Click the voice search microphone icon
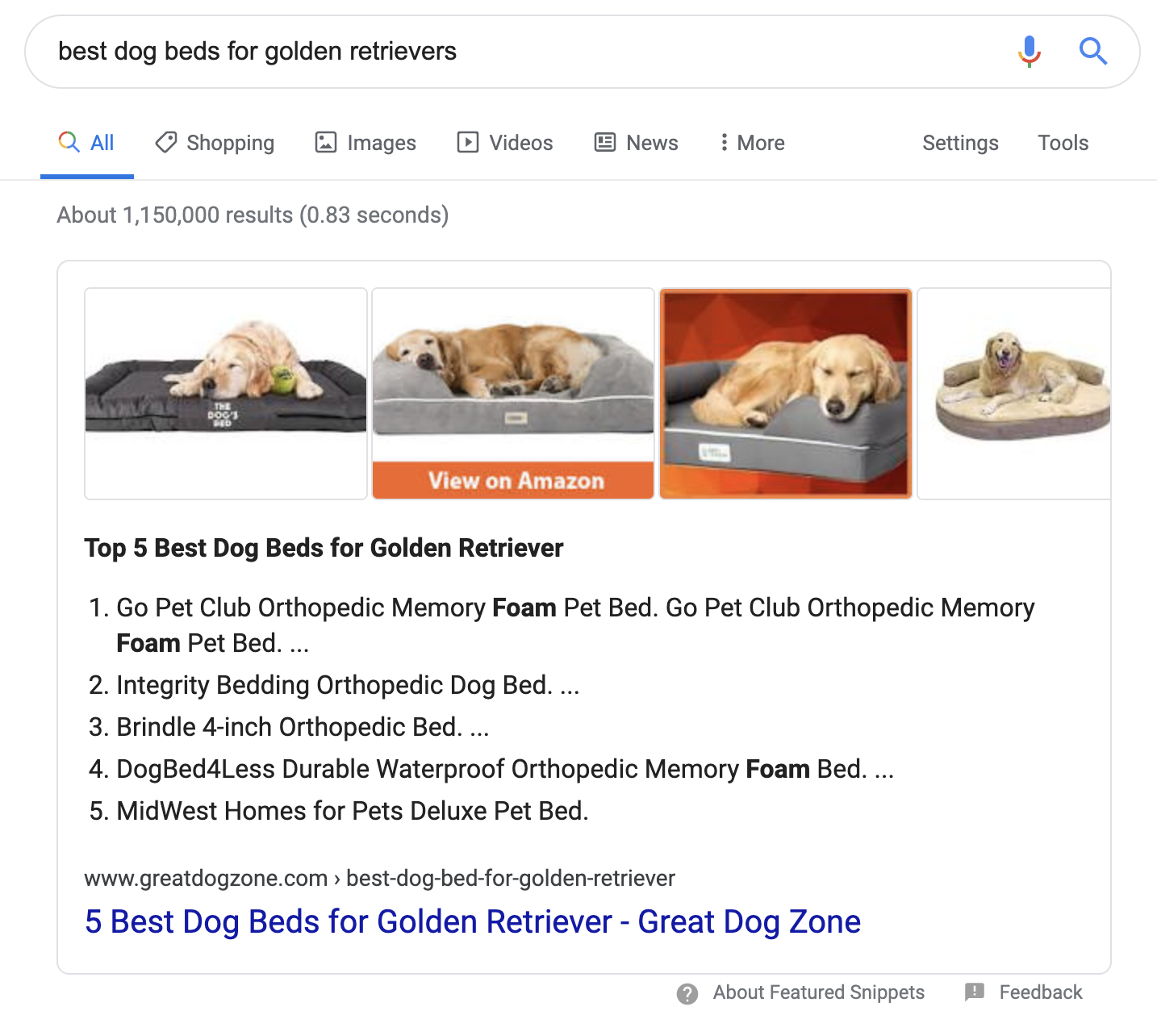This screenshot has height=1036, width=1157. coord(1029,52)
